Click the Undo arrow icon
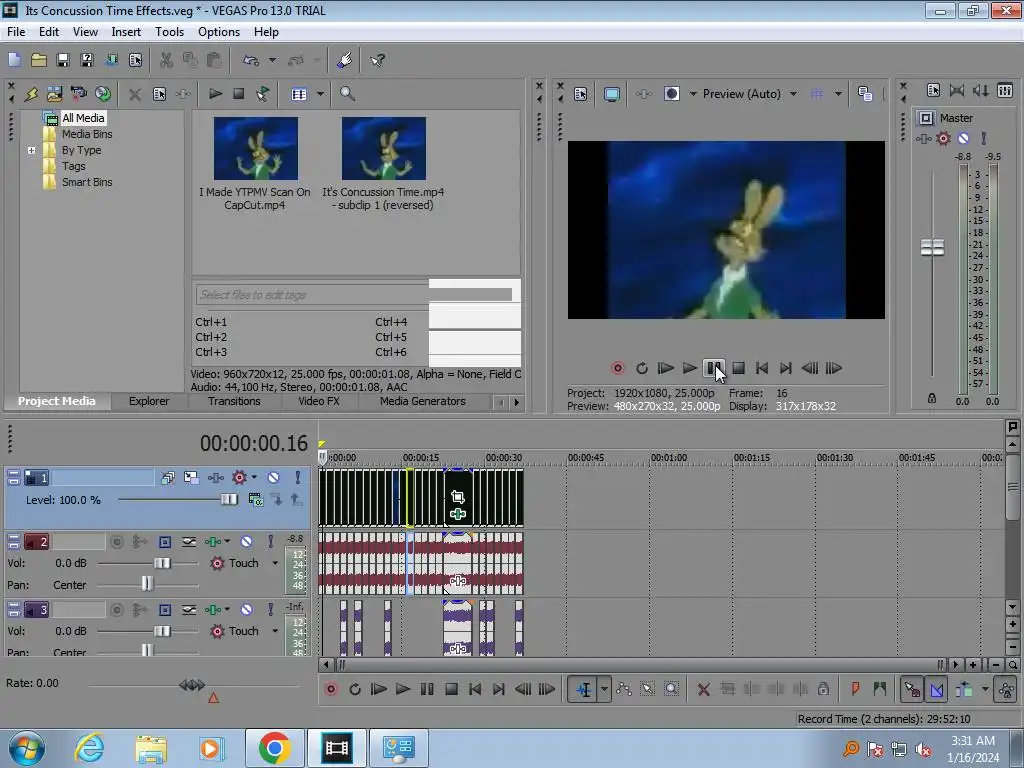Viewport: 1024px width, 768px height. click(250, 60)
